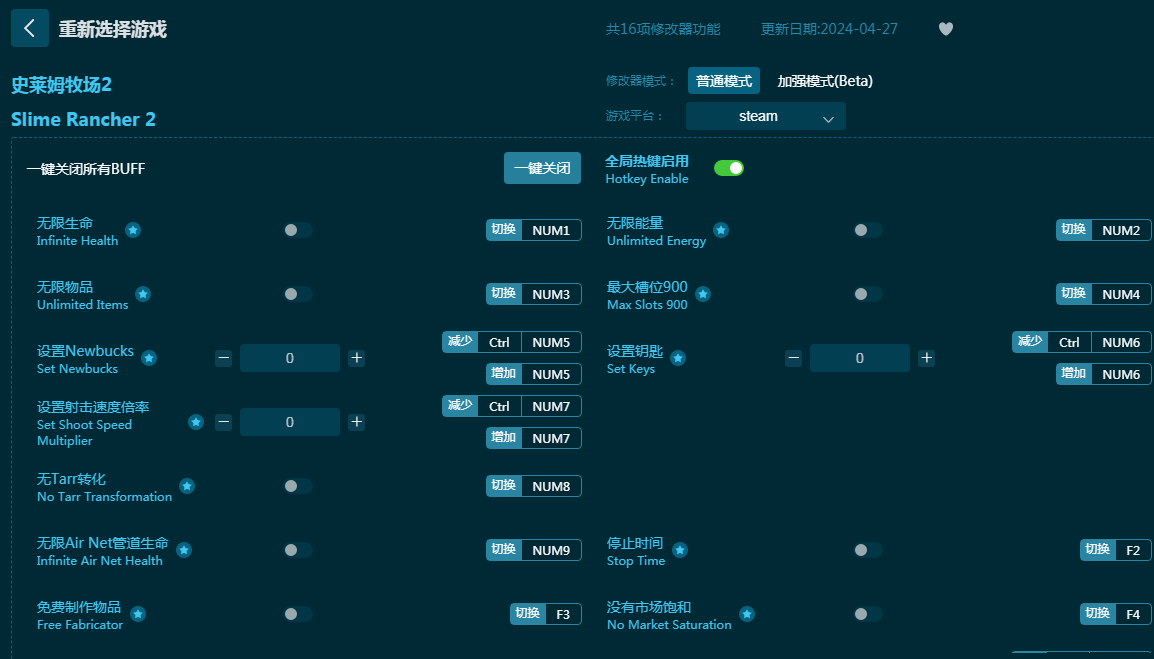Click the 更新日期:2024-04-27 text
Screen dimensions: 1154x659
(829, 29)
